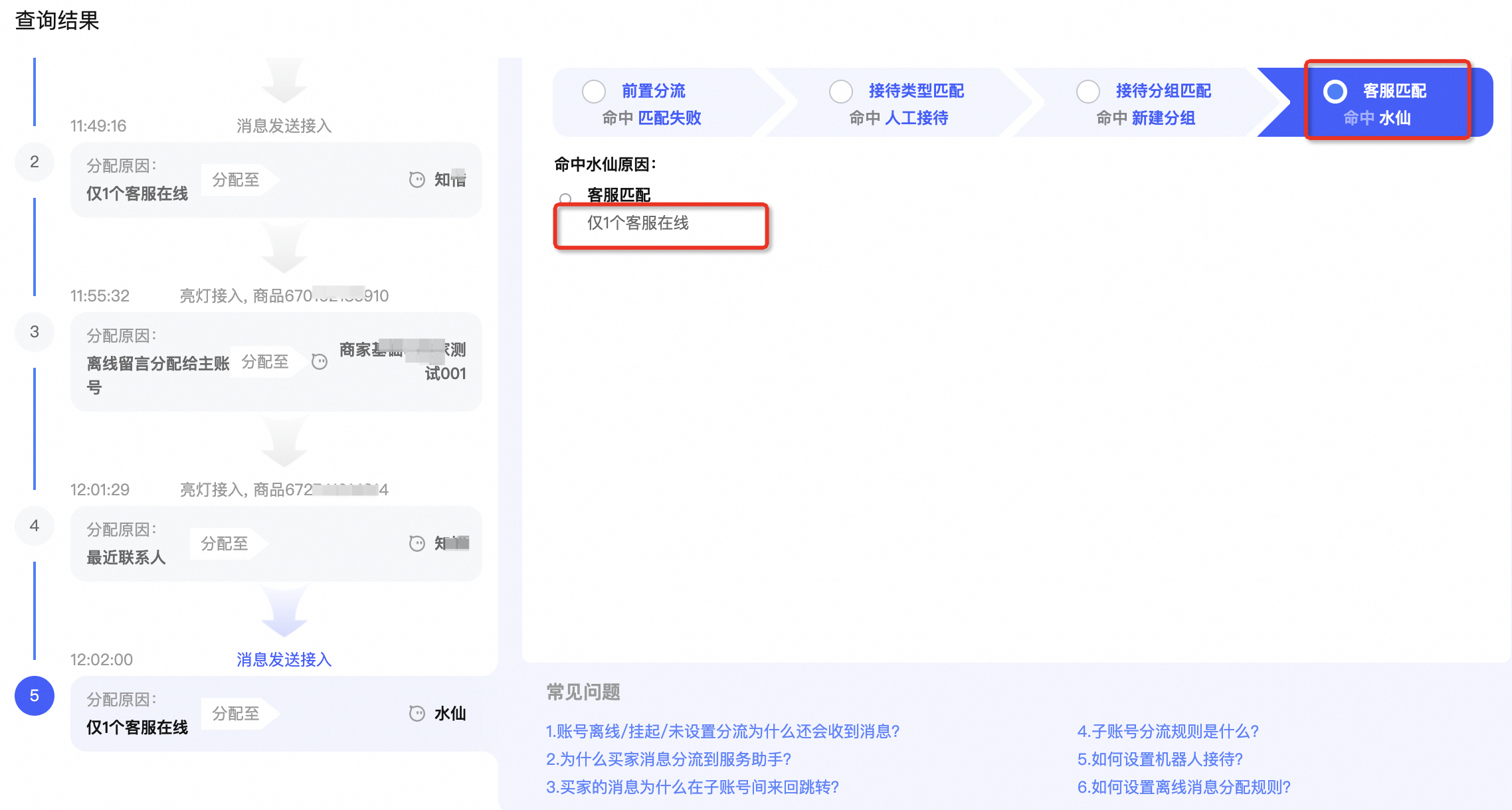
Task: Click agent avatar icon in step 4 card
Action: click(417, 544)
